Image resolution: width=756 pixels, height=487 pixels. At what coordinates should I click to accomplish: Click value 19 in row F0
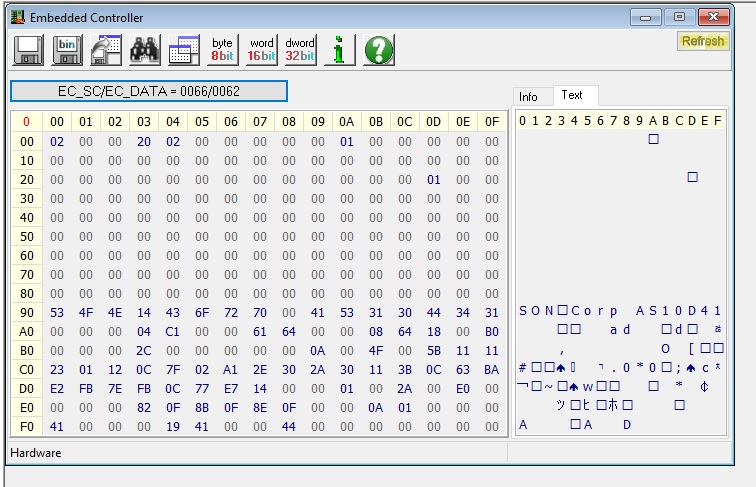coord(173,427)
